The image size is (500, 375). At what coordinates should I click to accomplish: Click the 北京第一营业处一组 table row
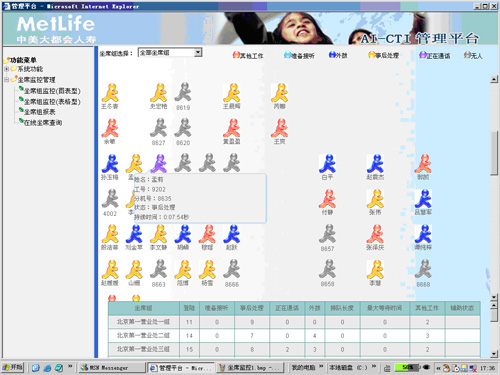(294, 322)
